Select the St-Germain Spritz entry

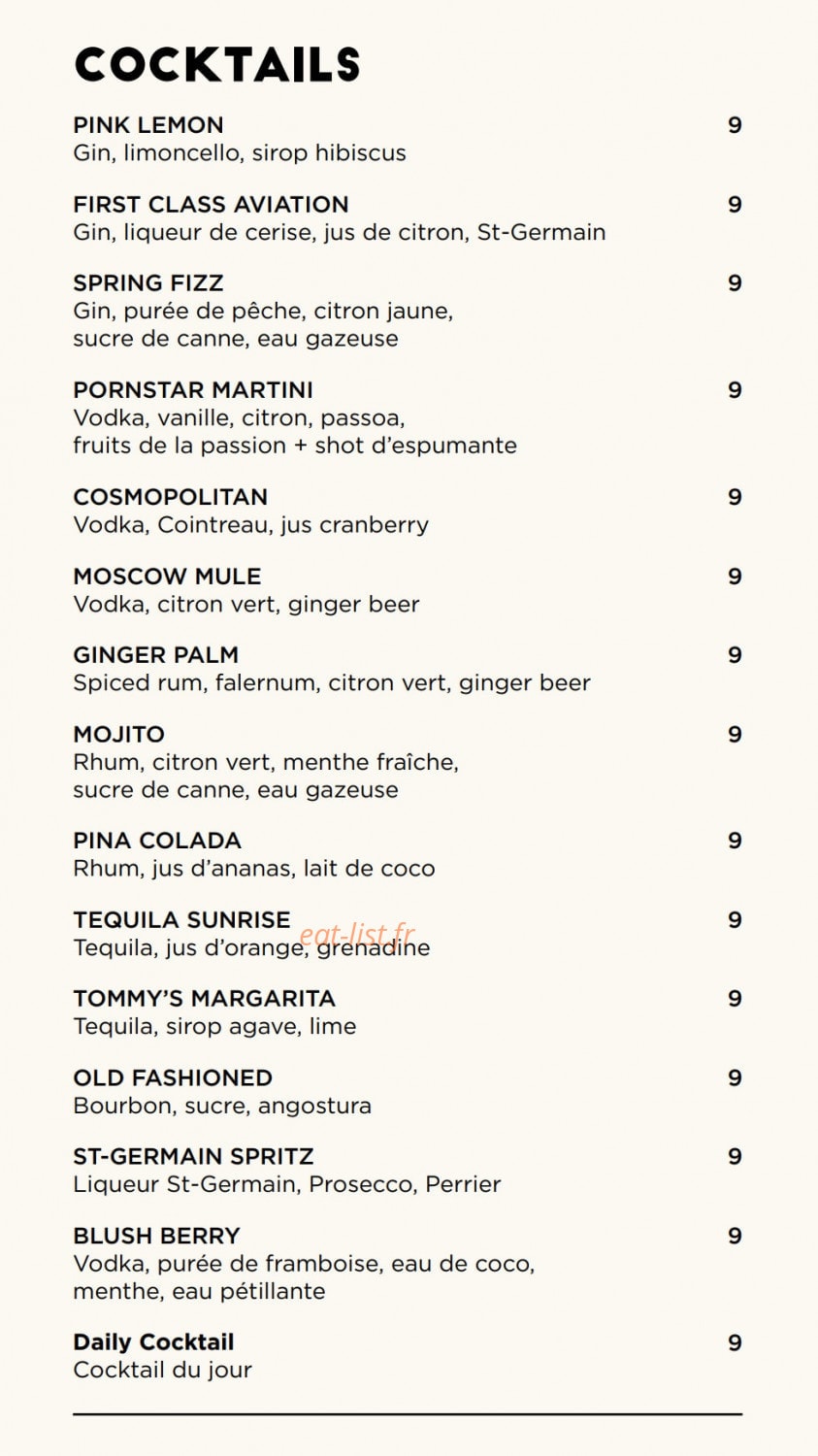click(193, 1157)
